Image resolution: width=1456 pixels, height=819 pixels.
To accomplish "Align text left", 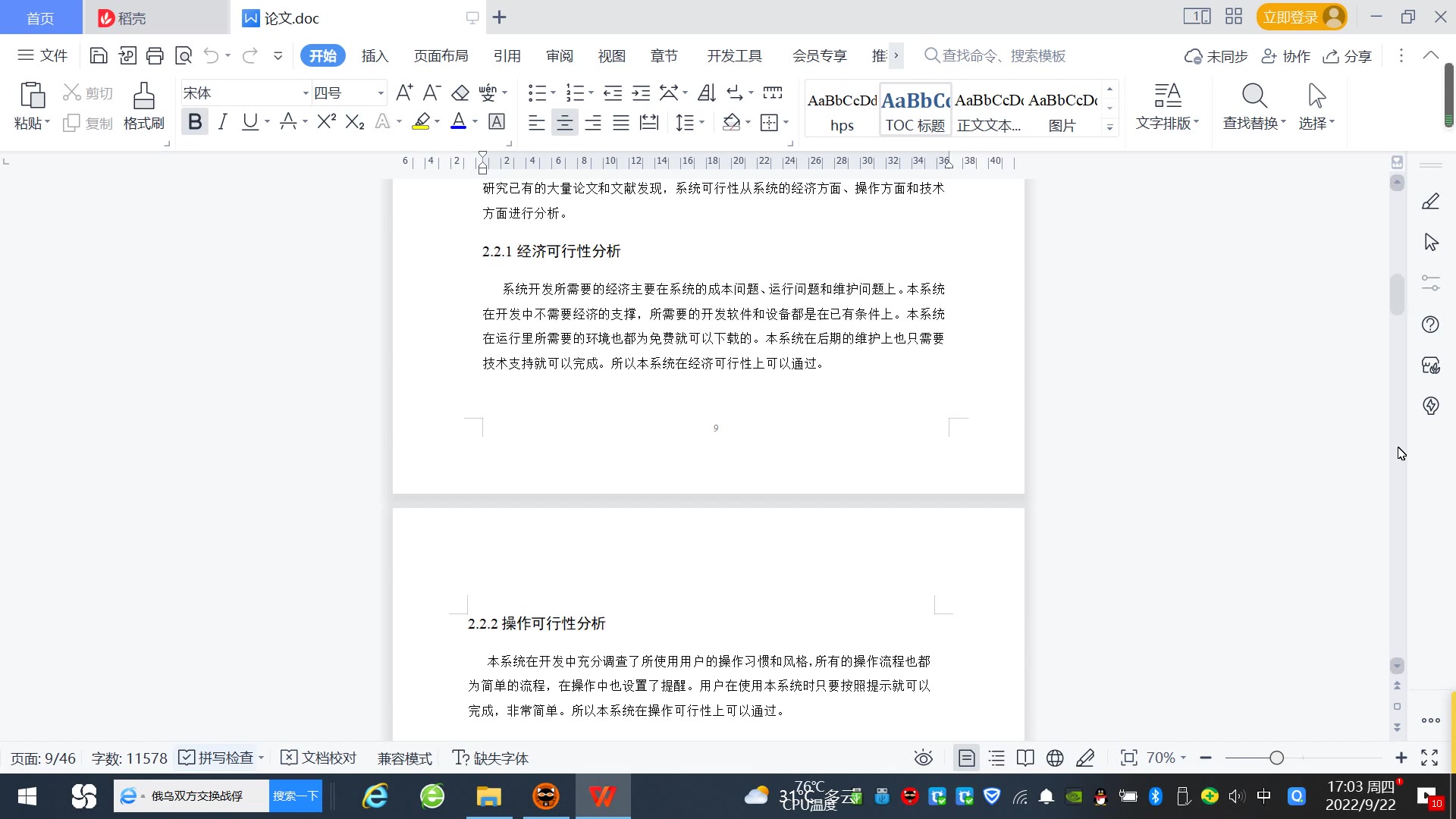I will click(x=536, y=122).
